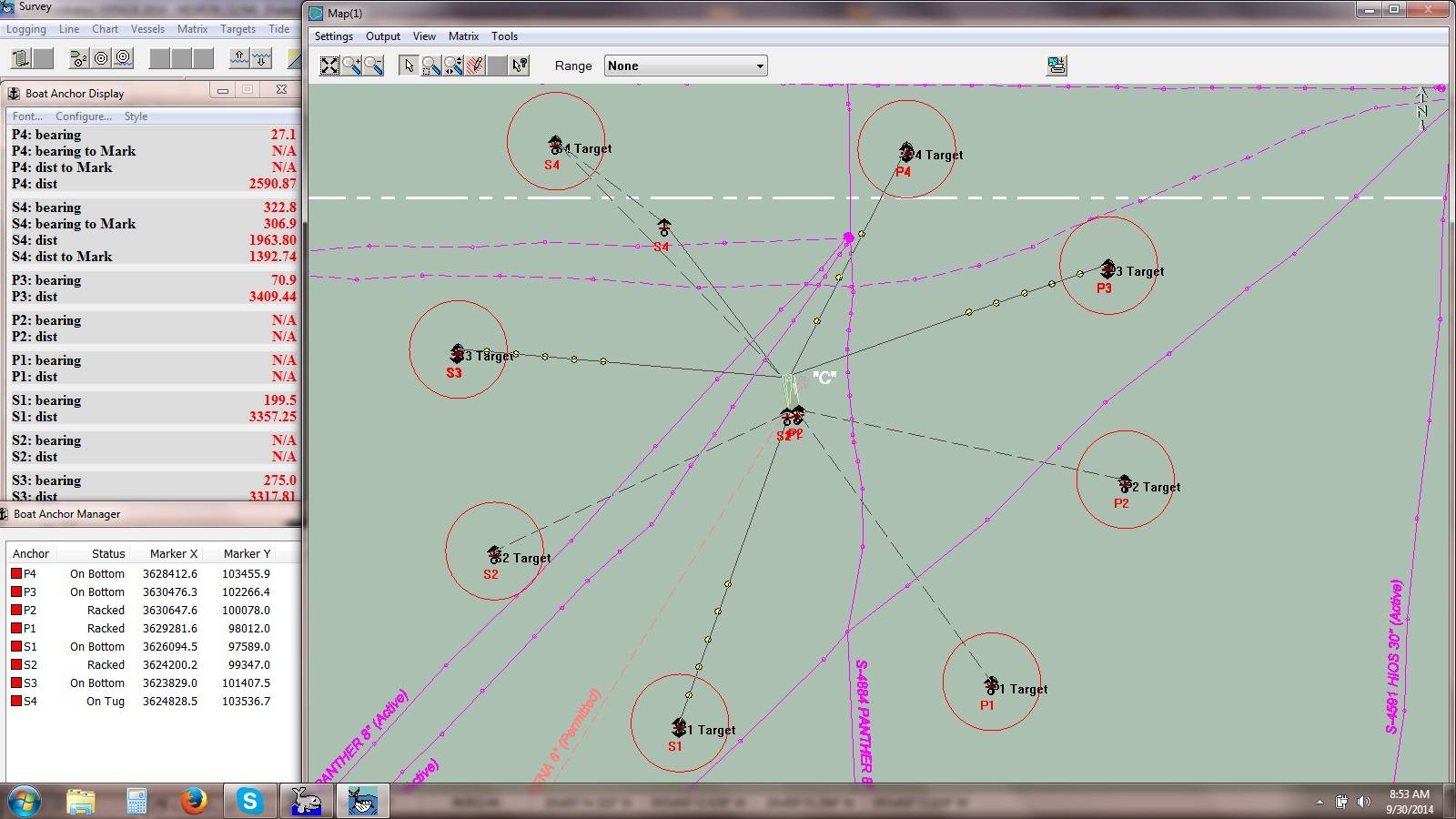
Task: Open the Vessels menu in Survey
Action: point(147,29)
